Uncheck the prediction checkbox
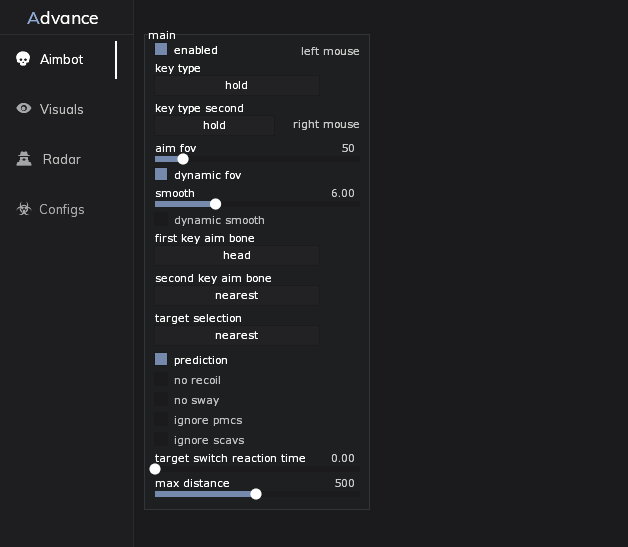The image size is (628, 547). pos(161,359)
